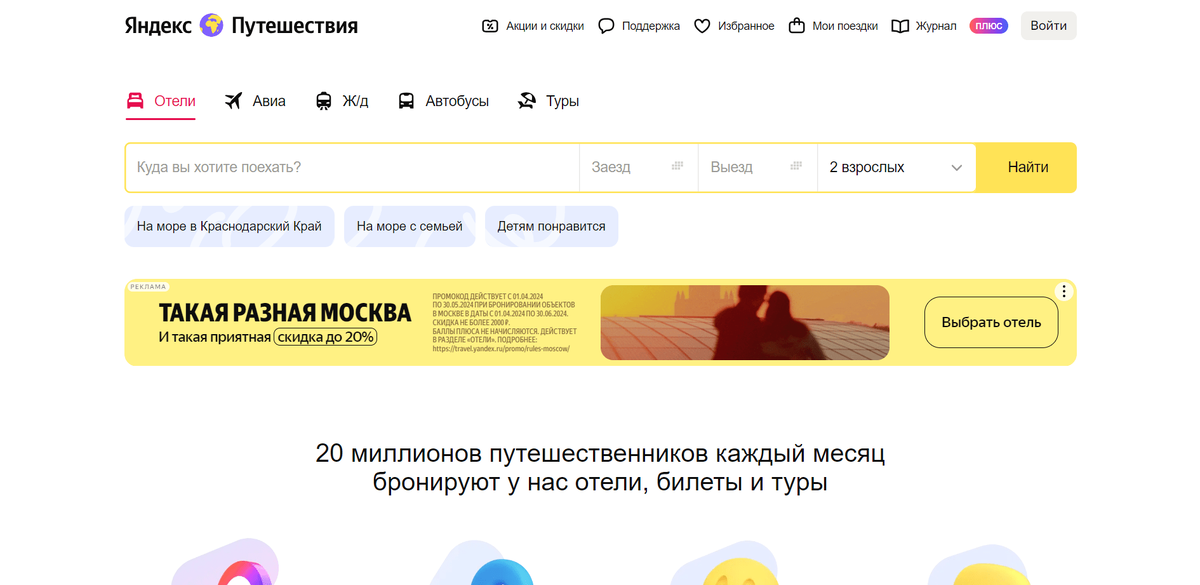The height and width of the screenshot is (585, 1200).
Task: Switch to the Автобусы tab
Action: 443,101
